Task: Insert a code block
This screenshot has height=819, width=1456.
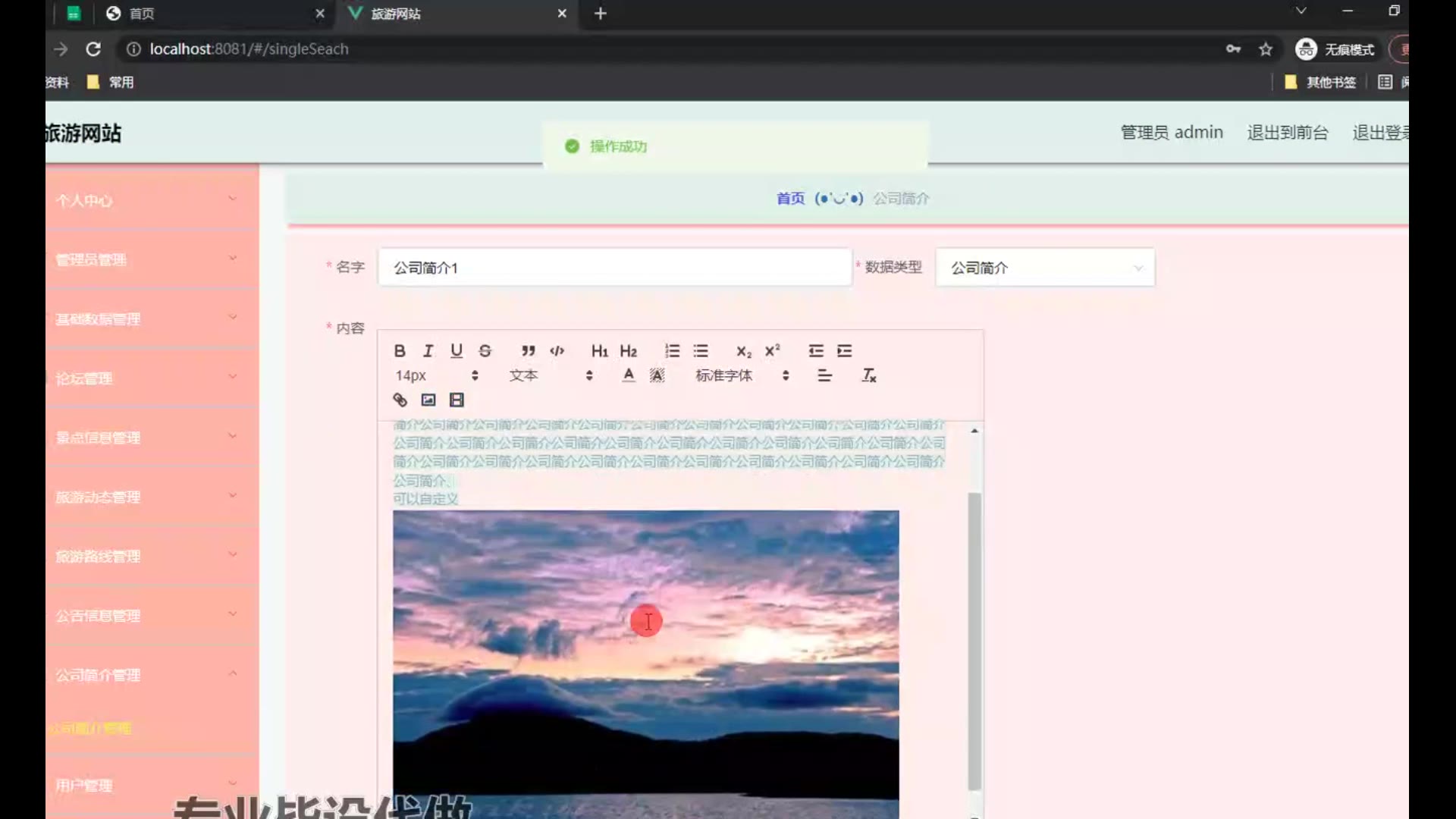Action: (x=557, y=351)
